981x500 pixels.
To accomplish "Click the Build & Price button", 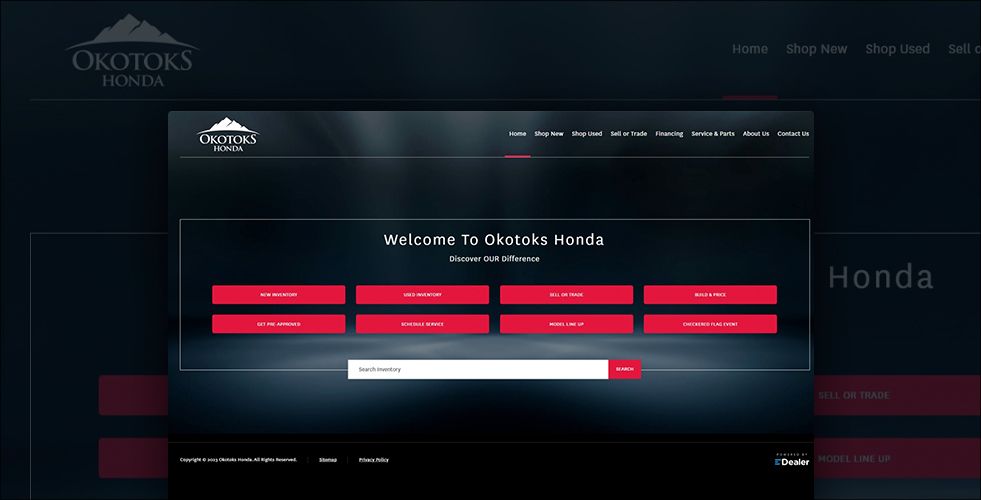I will click(x=710, y=295).
